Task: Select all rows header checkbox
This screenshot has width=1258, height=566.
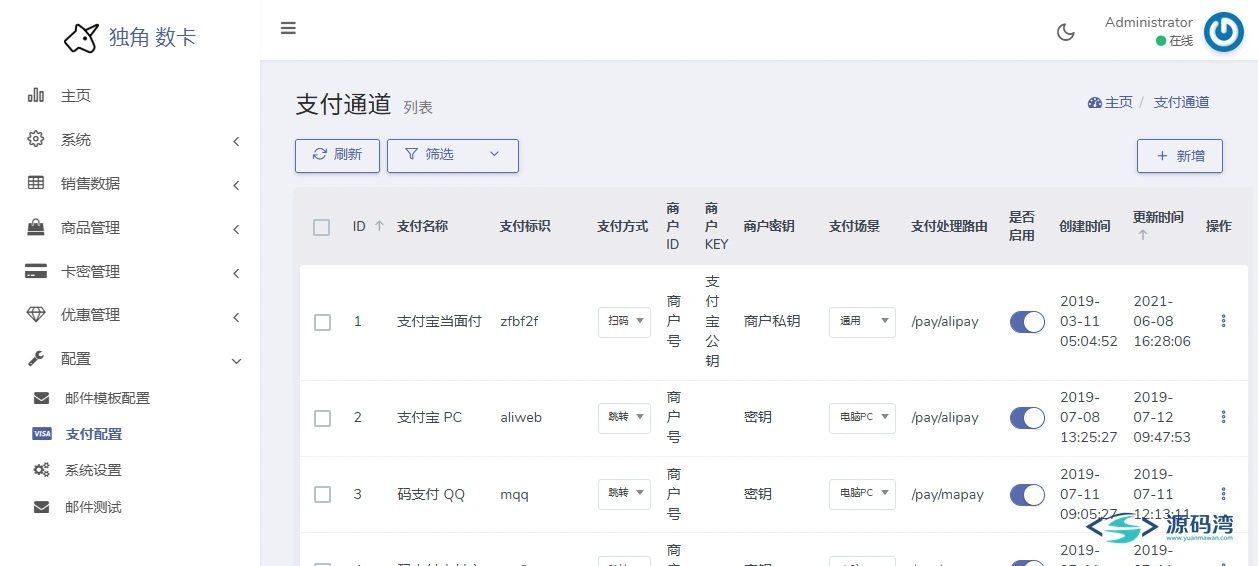Action: 321,227
